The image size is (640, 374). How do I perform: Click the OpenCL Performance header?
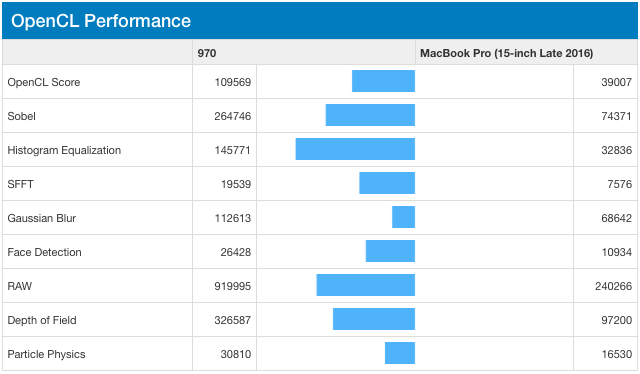[101, 21]
